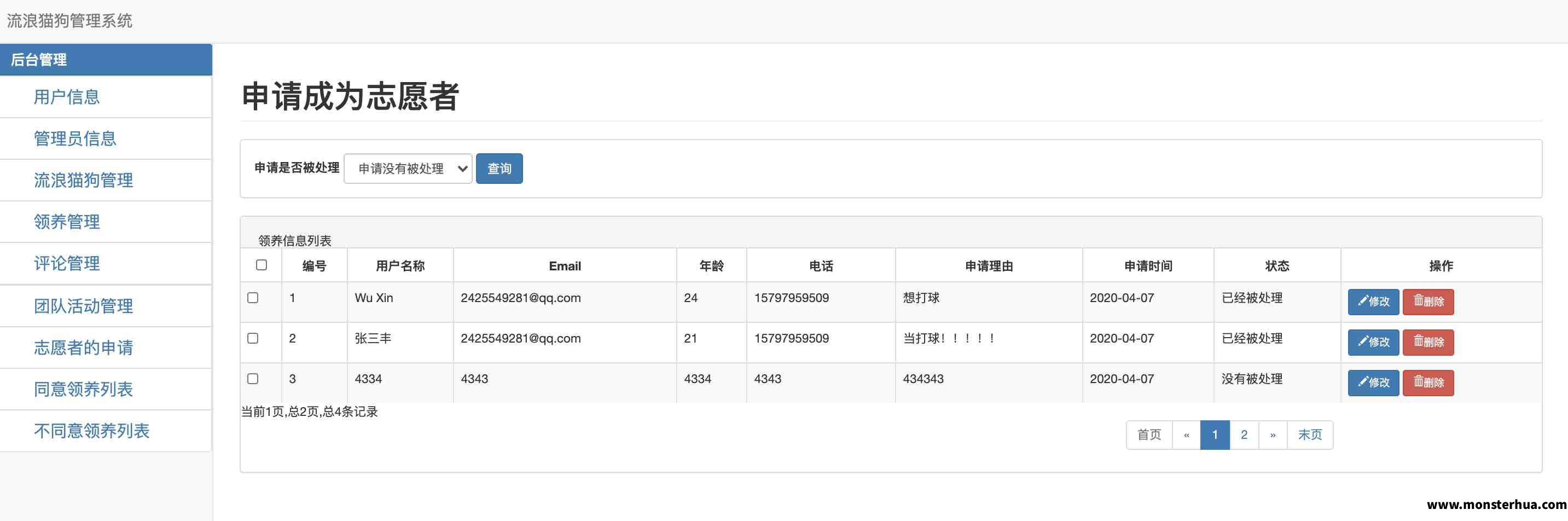
Task: Click the 领养信息列表 table caption
Action: (294, 240)
